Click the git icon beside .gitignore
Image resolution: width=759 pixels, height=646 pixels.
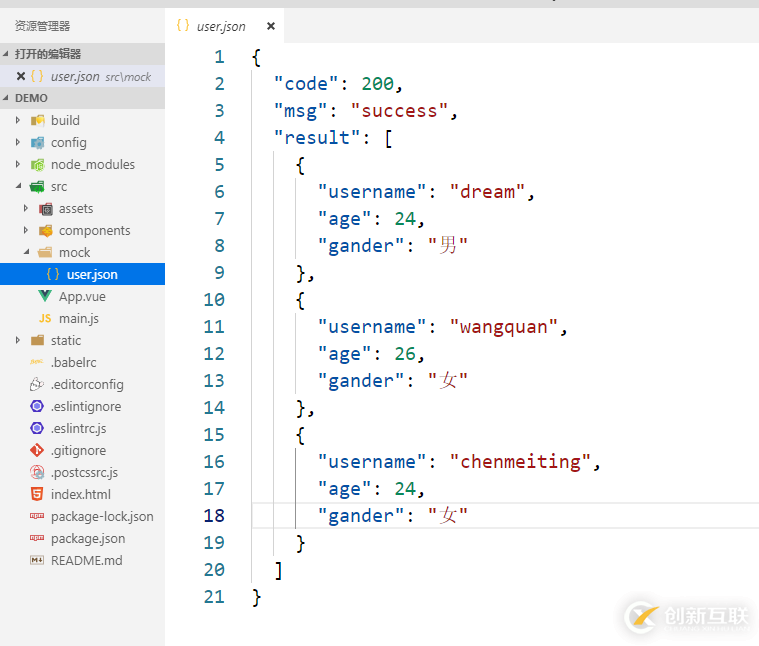tap(37, 450)
